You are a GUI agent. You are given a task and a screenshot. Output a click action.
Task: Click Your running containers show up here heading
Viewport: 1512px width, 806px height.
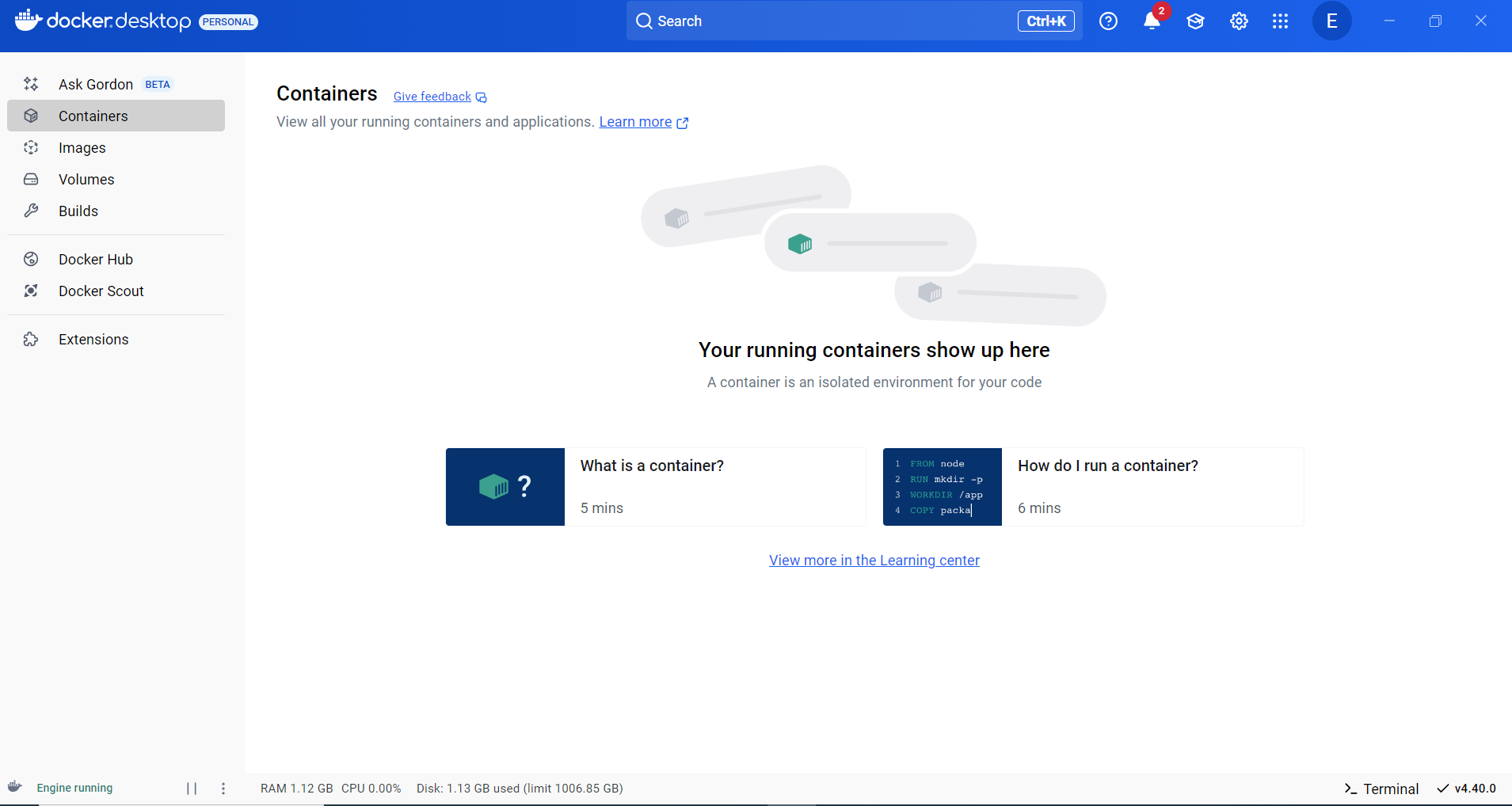click(874, 350)
